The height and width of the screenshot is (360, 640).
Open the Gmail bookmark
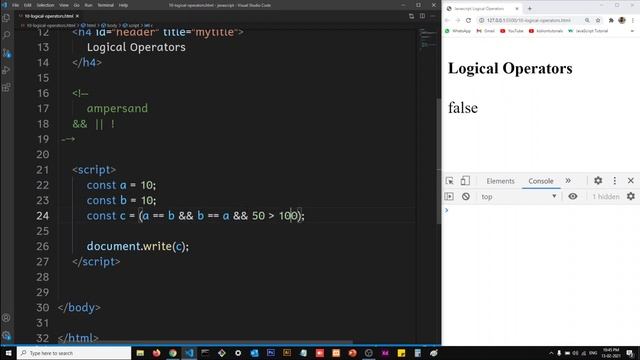tap(485, 31)
